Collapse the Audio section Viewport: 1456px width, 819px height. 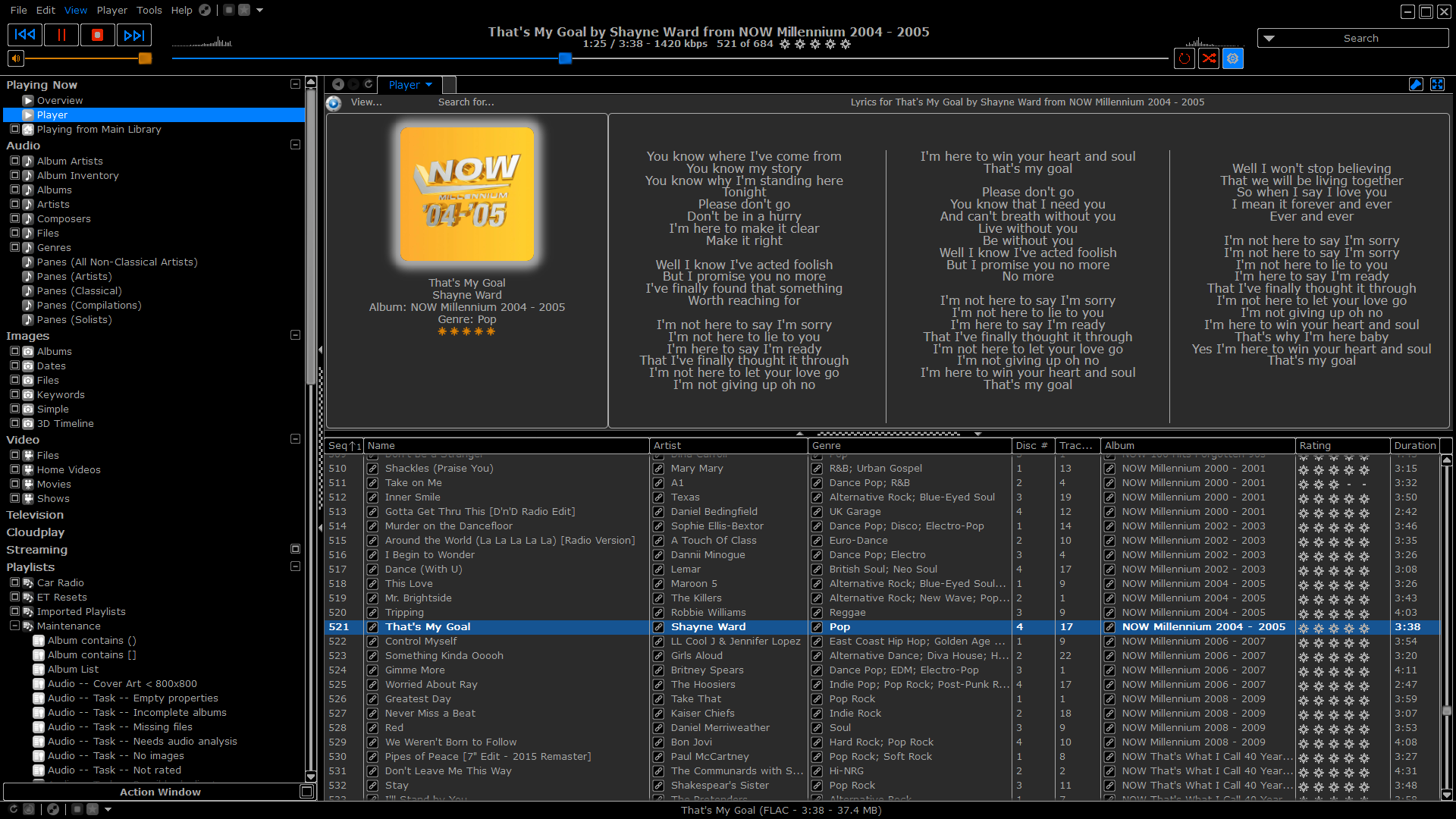pyautogui.click(x=295, y=145)
